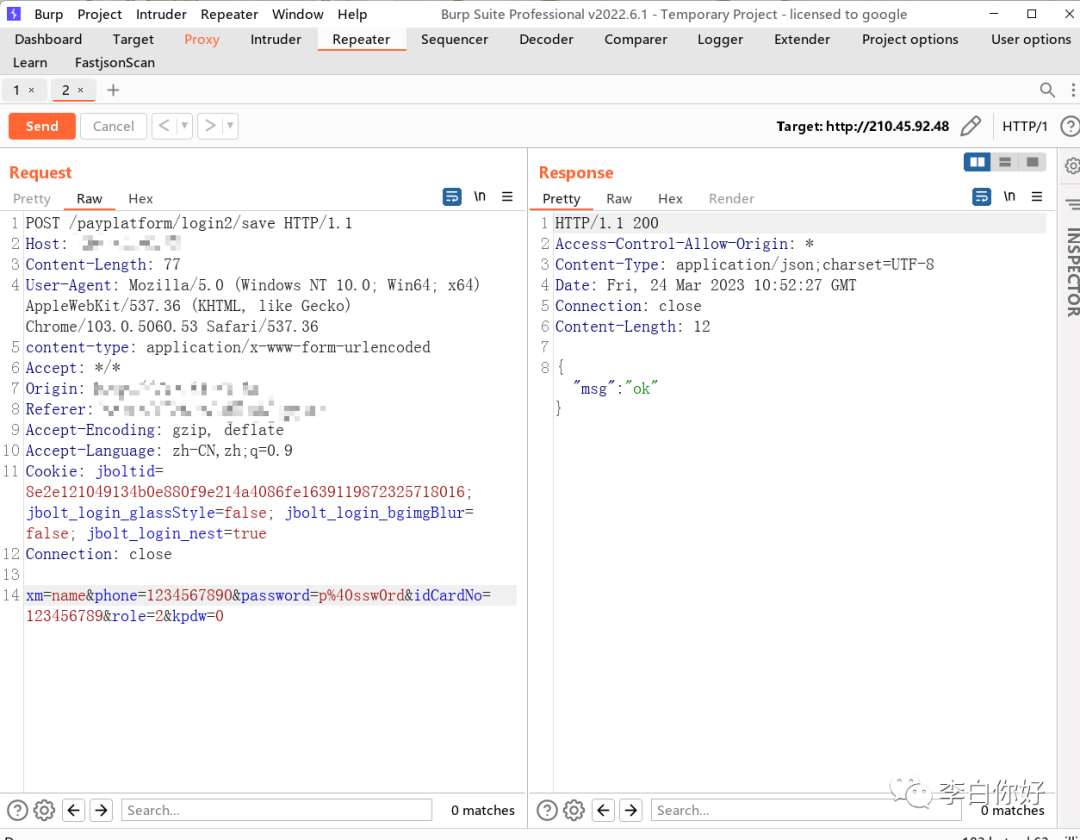
Task: Open the Repeater menu
Action: (229, 14)
